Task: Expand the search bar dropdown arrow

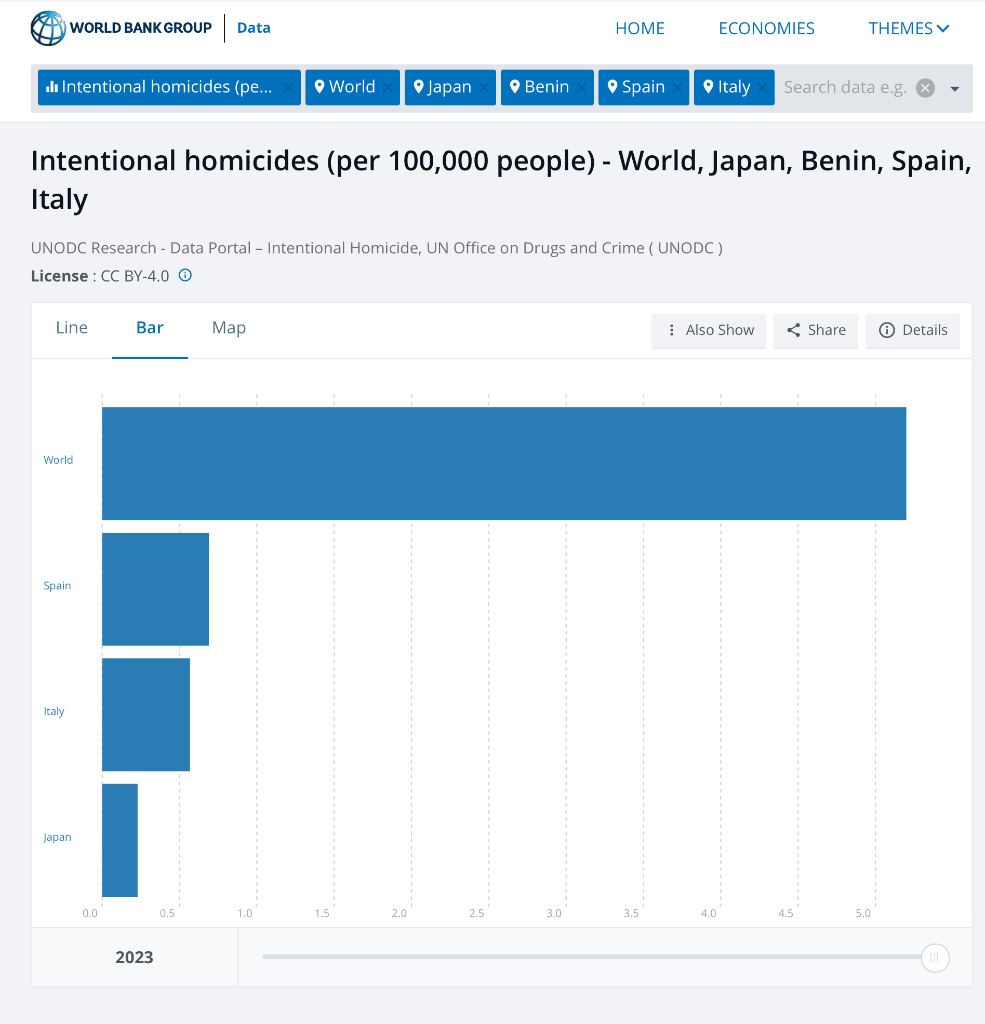Action: [955, 88]
